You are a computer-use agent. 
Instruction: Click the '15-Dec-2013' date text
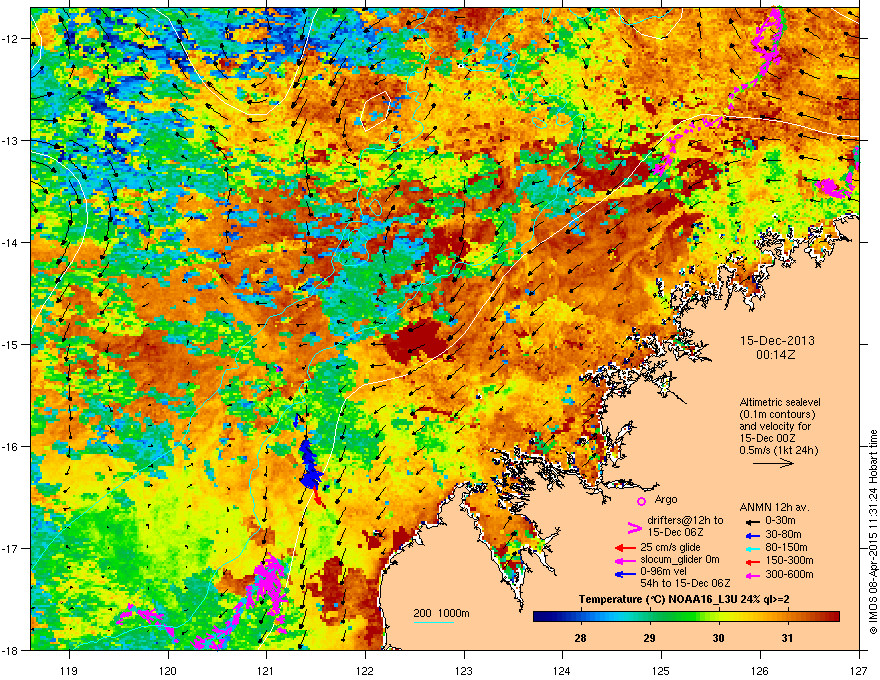pyautogui.click(x=777, y=341)
